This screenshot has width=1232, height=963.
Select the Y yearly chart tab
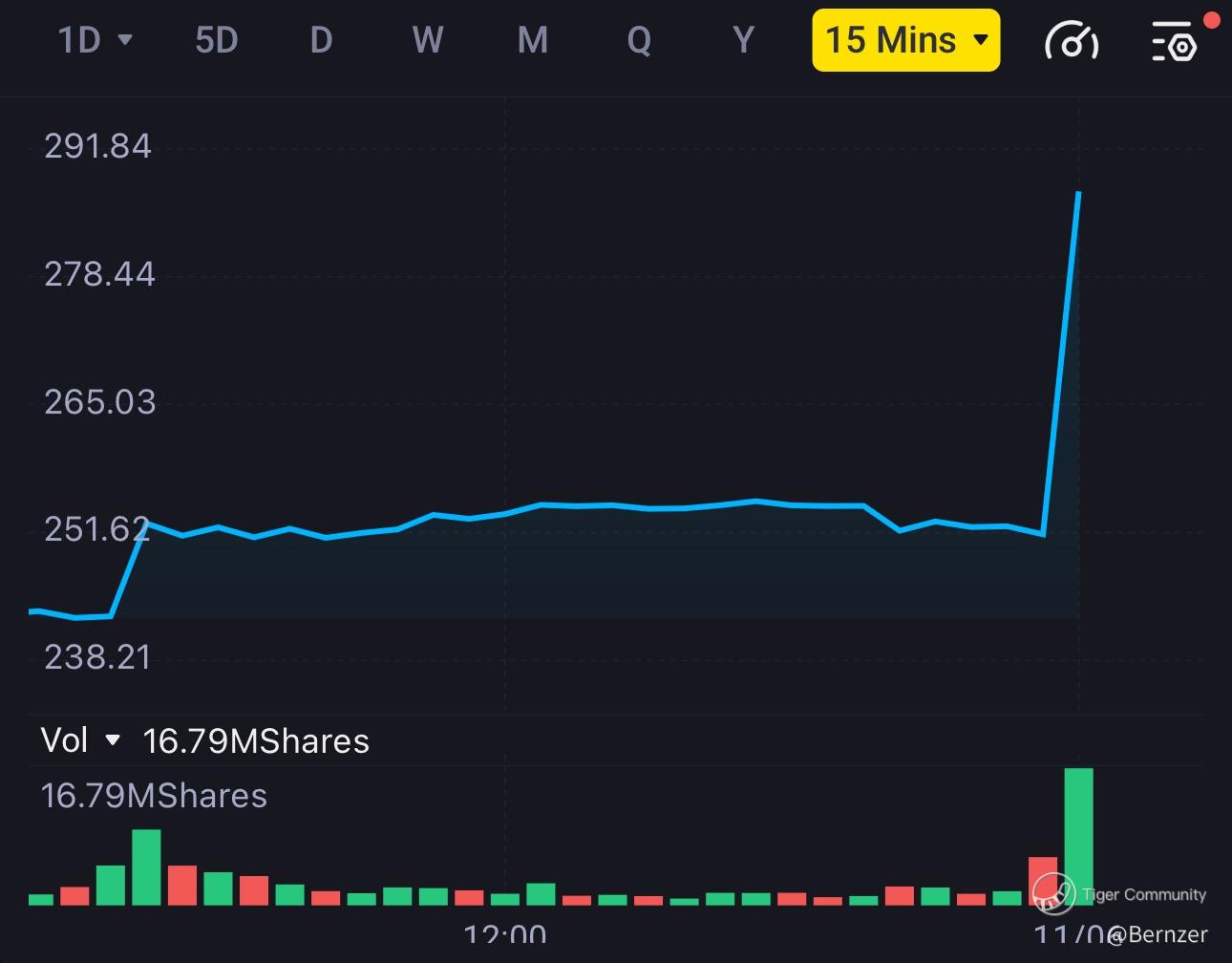click(743, 40)
